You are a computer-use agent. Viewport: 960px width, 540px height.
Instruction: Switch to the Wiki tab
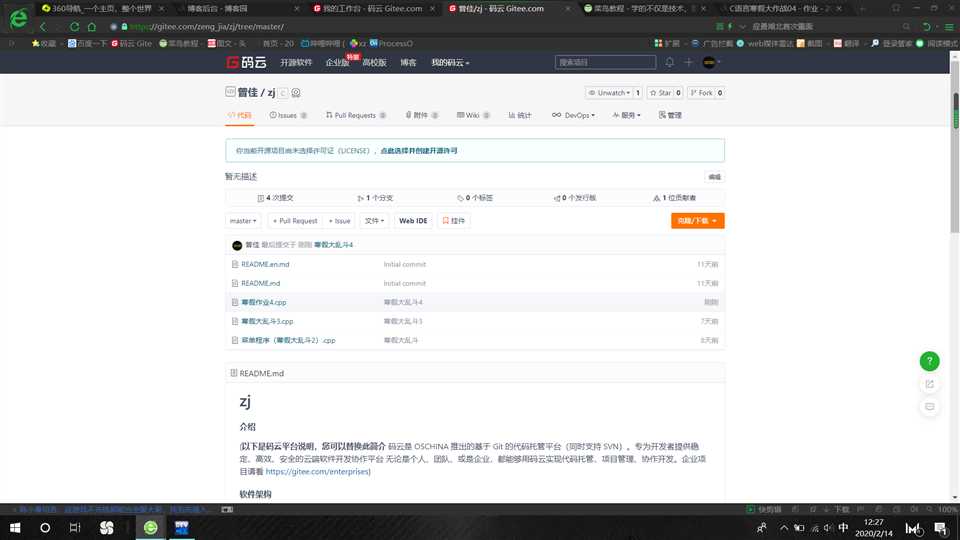(473, 115)
